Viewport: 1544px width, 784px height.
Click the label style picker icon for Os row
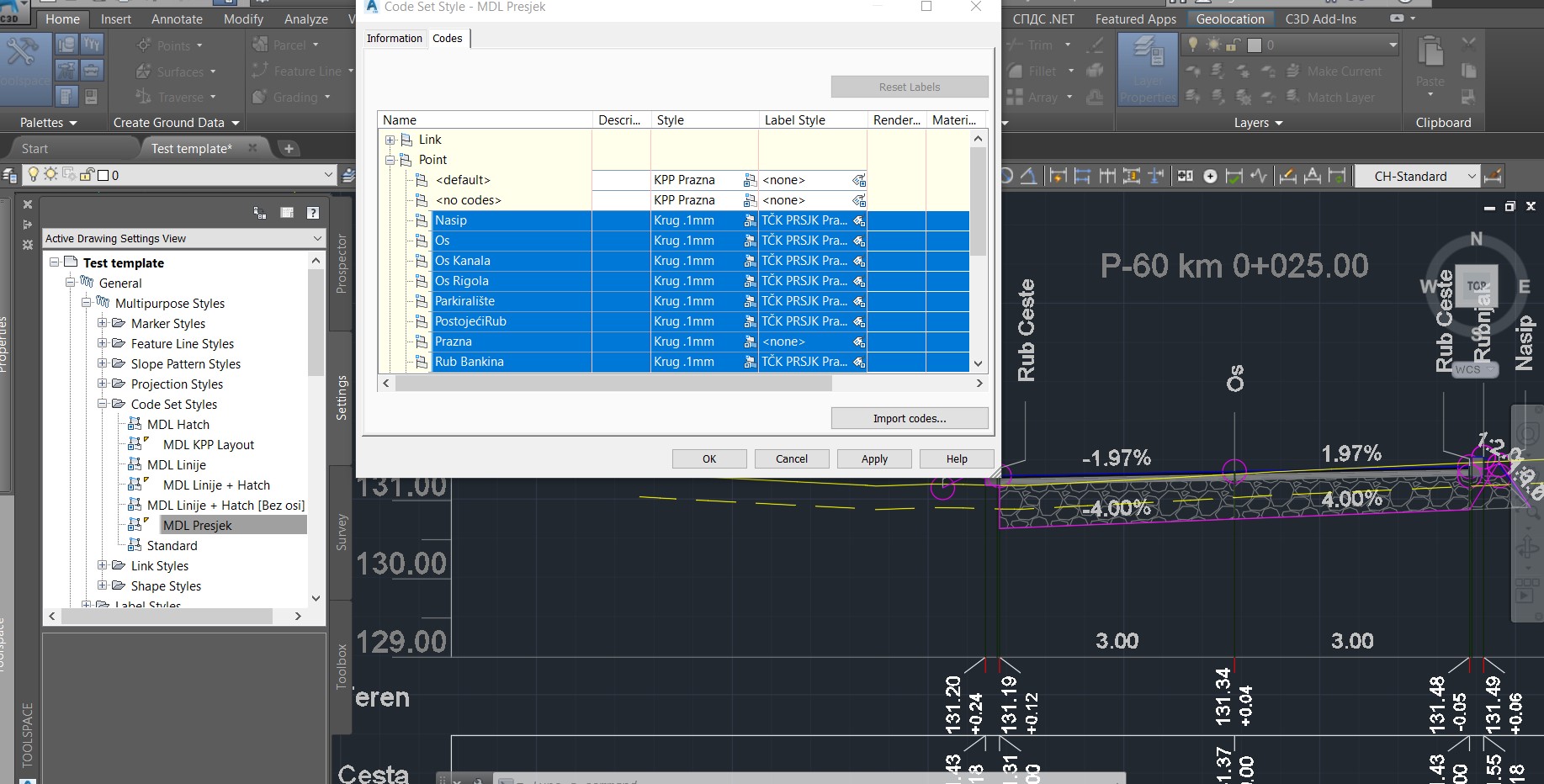click(858, 241)
